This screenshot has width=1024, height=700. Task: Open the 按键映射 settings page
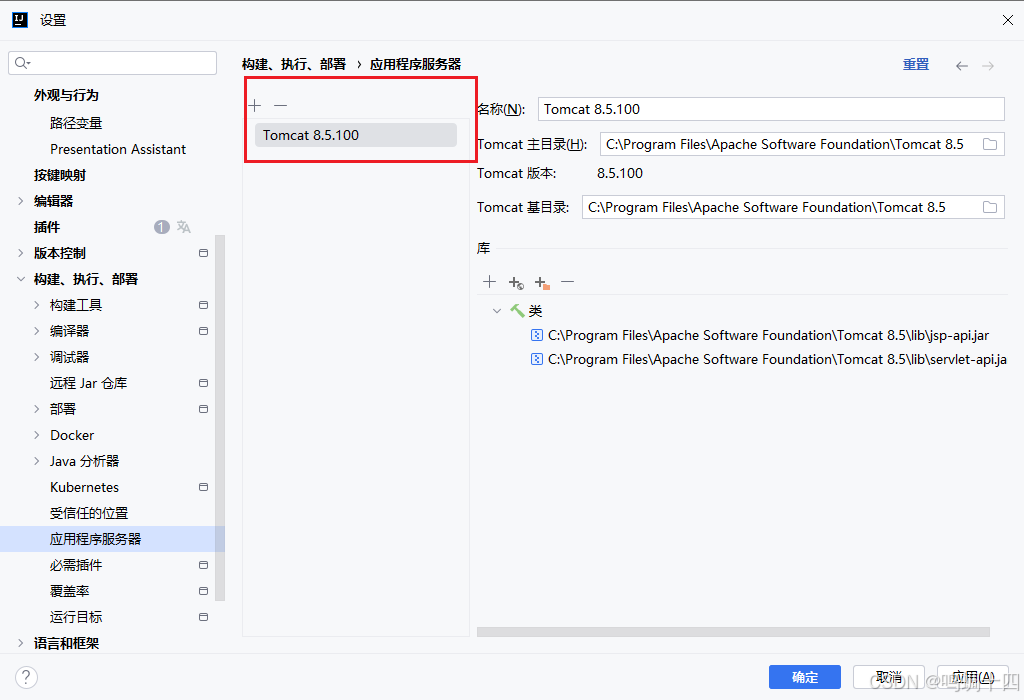click(x=59, y=175)
